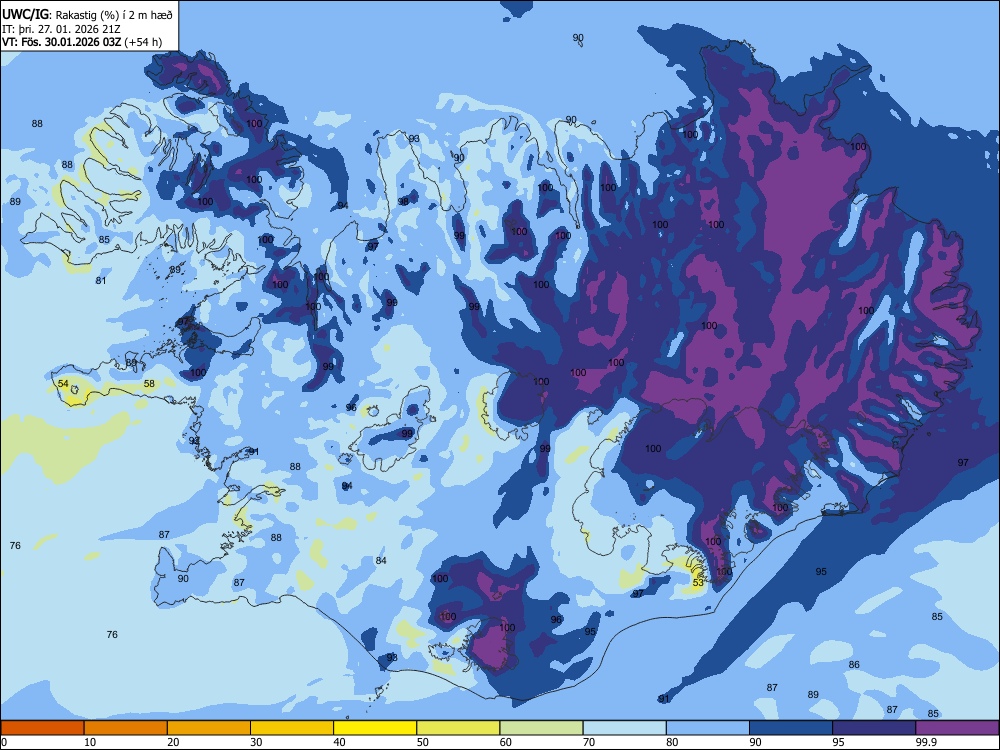
Task: Click the humidity value '84' on the map
Action: pyautogui.click(x=381, y=561)
